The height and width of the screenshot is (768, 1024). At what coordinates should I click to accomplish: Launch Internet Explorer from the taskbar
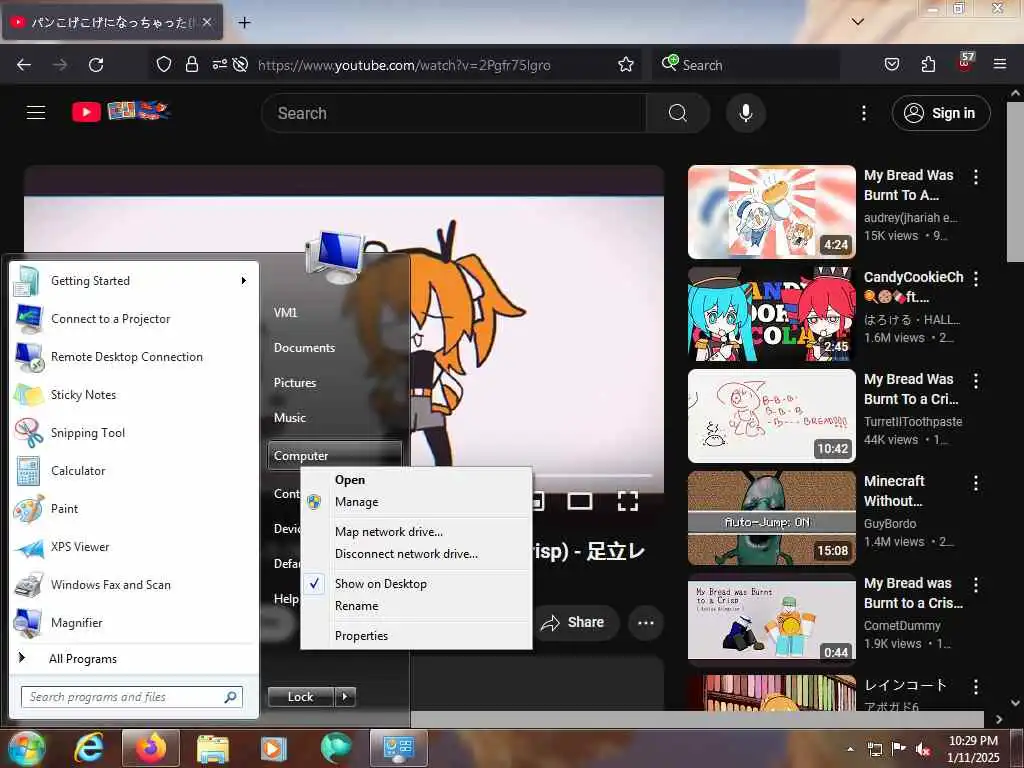[89, 748]
